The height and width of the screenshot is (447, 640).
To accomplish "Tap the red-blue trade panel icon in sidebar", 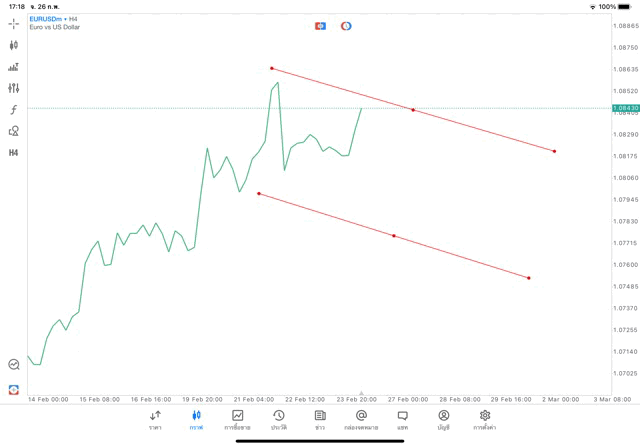I will 14,389.
